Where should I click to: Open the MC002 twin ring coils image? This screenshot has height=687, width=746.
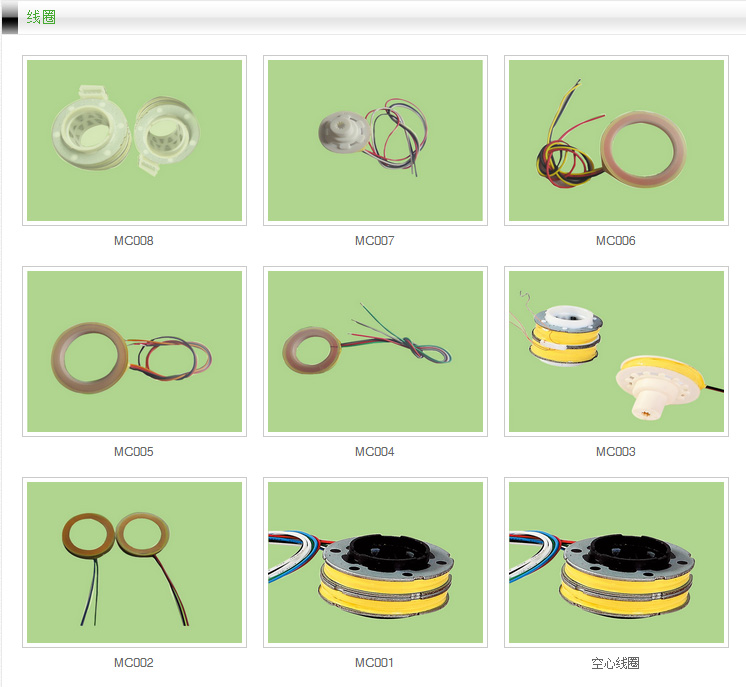(134, 562)
